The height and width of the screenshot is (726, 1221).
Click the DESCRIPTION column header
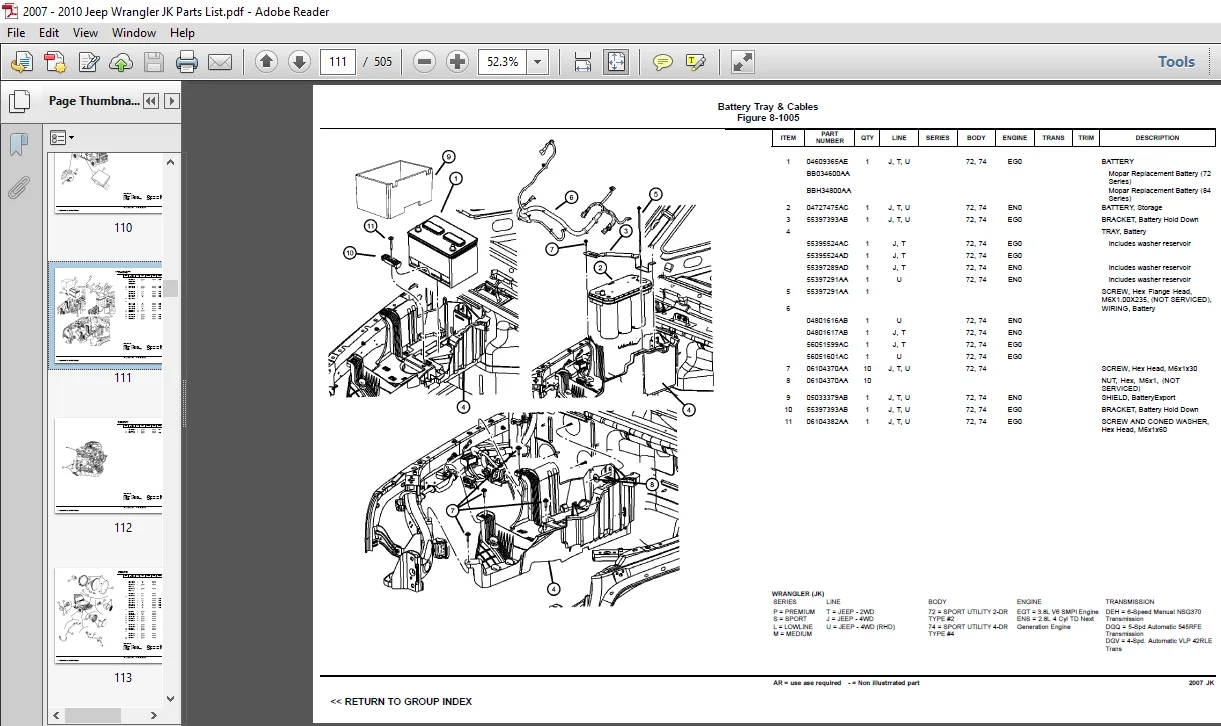pyautogui.click(x=1157, y=138)
